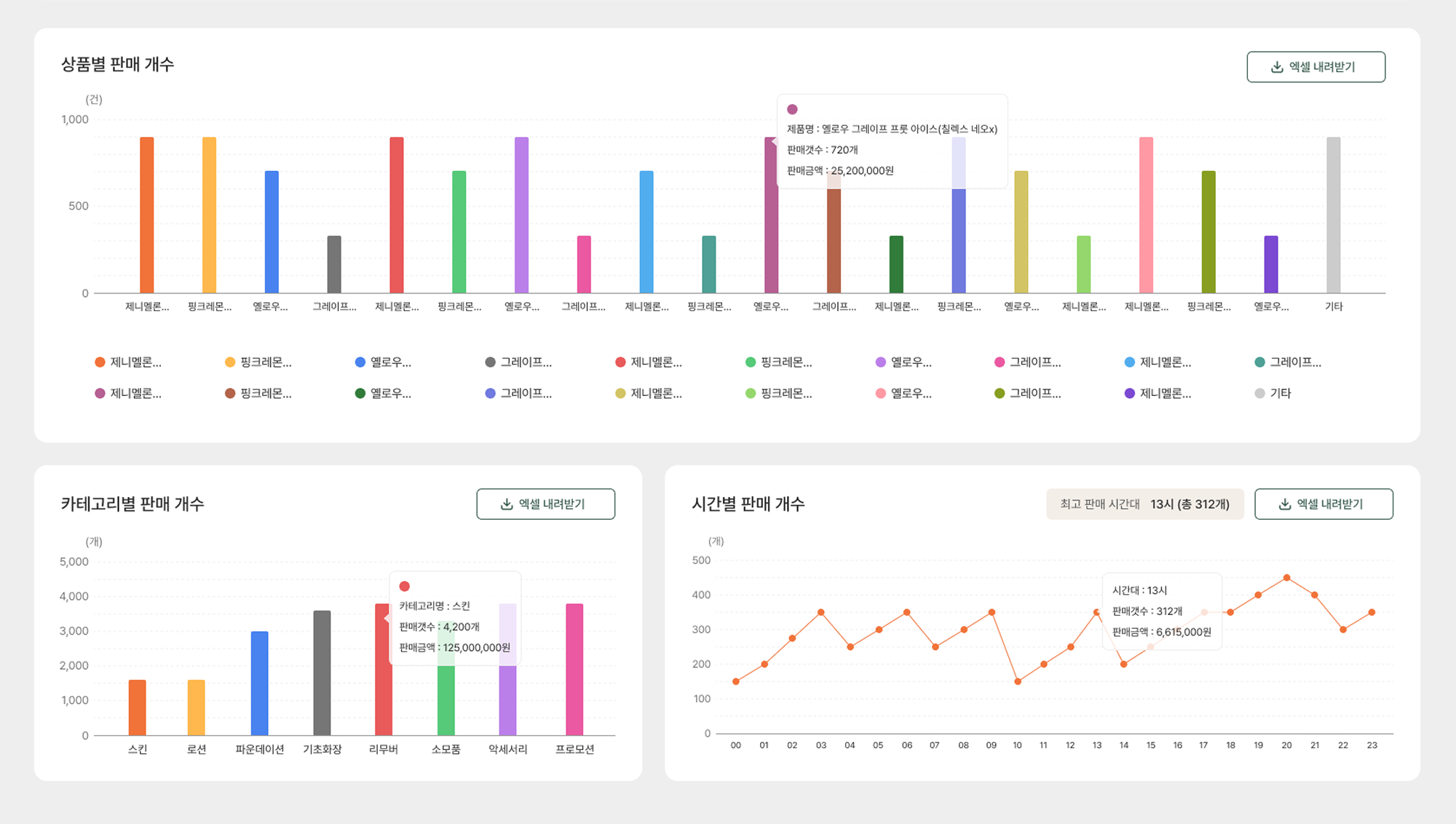This screenshot has width=1456, height=824.
Task: Click the gray 기타 bar in product chart
Action: [1333, 215]
